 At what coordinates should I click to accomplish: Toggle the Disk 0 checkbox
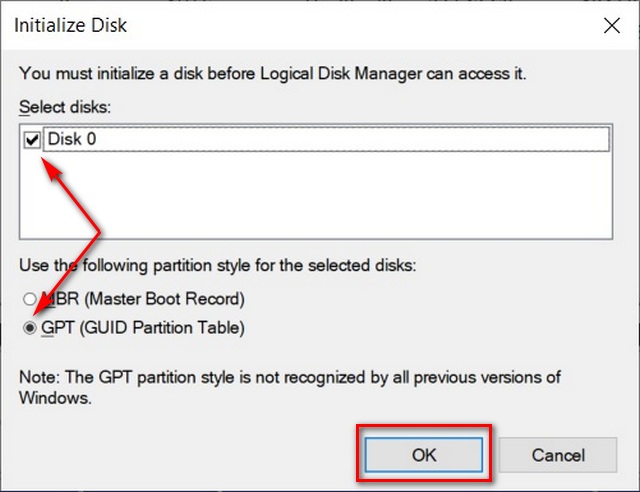click(32, 140)
